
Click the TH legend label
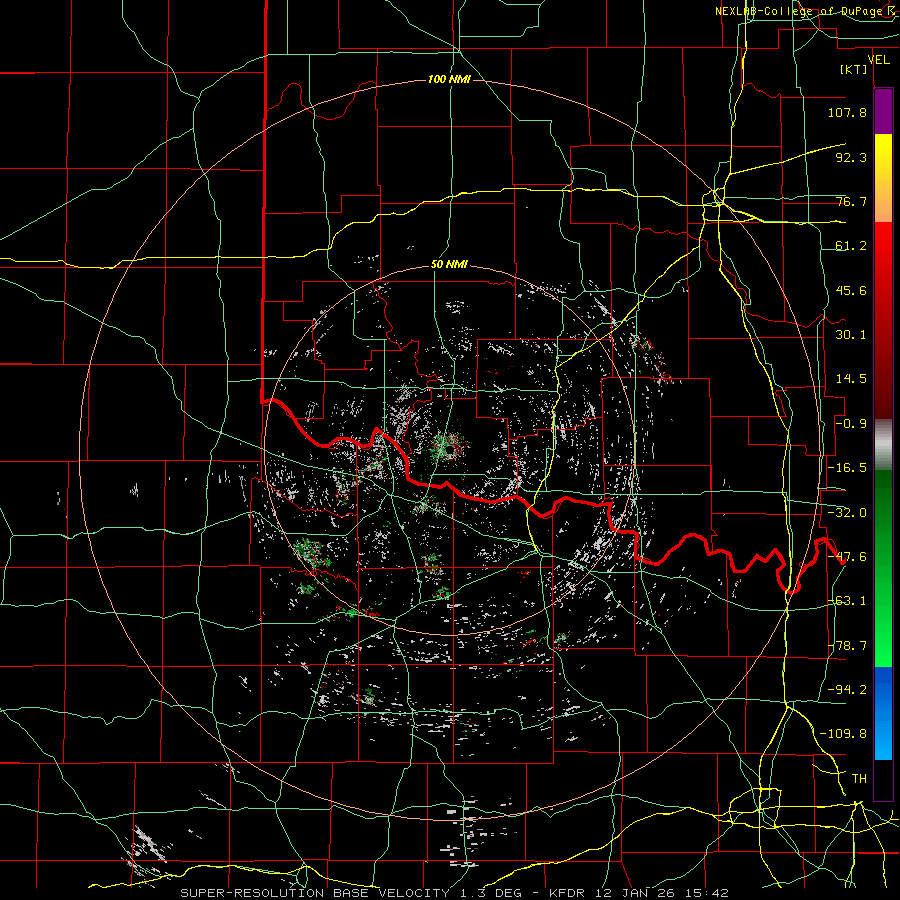point(859,779)
